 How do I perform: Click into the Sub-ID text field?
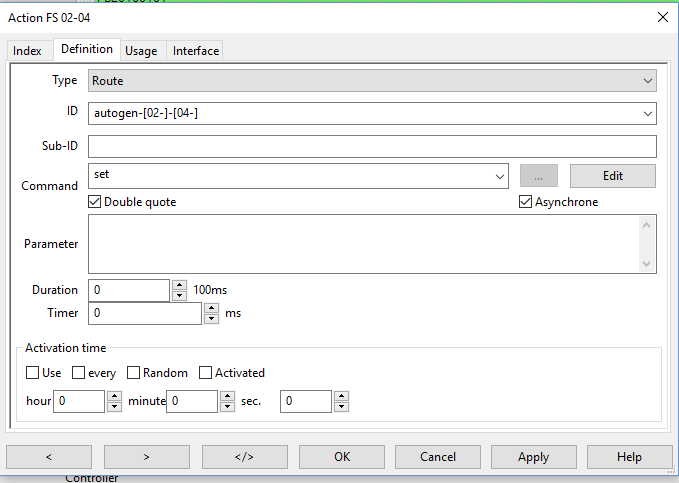click(371, 147)
